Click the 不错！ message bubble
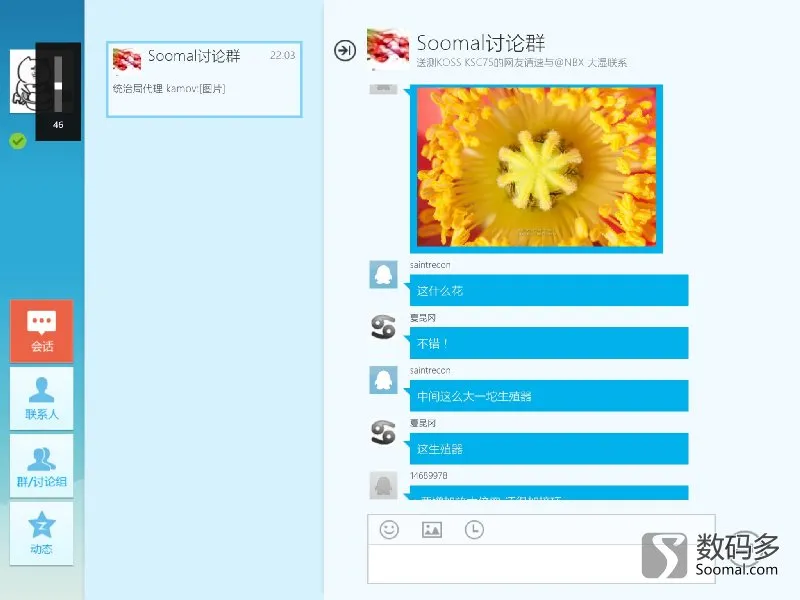Screen dimensions: 800x600 coord(549,343)
